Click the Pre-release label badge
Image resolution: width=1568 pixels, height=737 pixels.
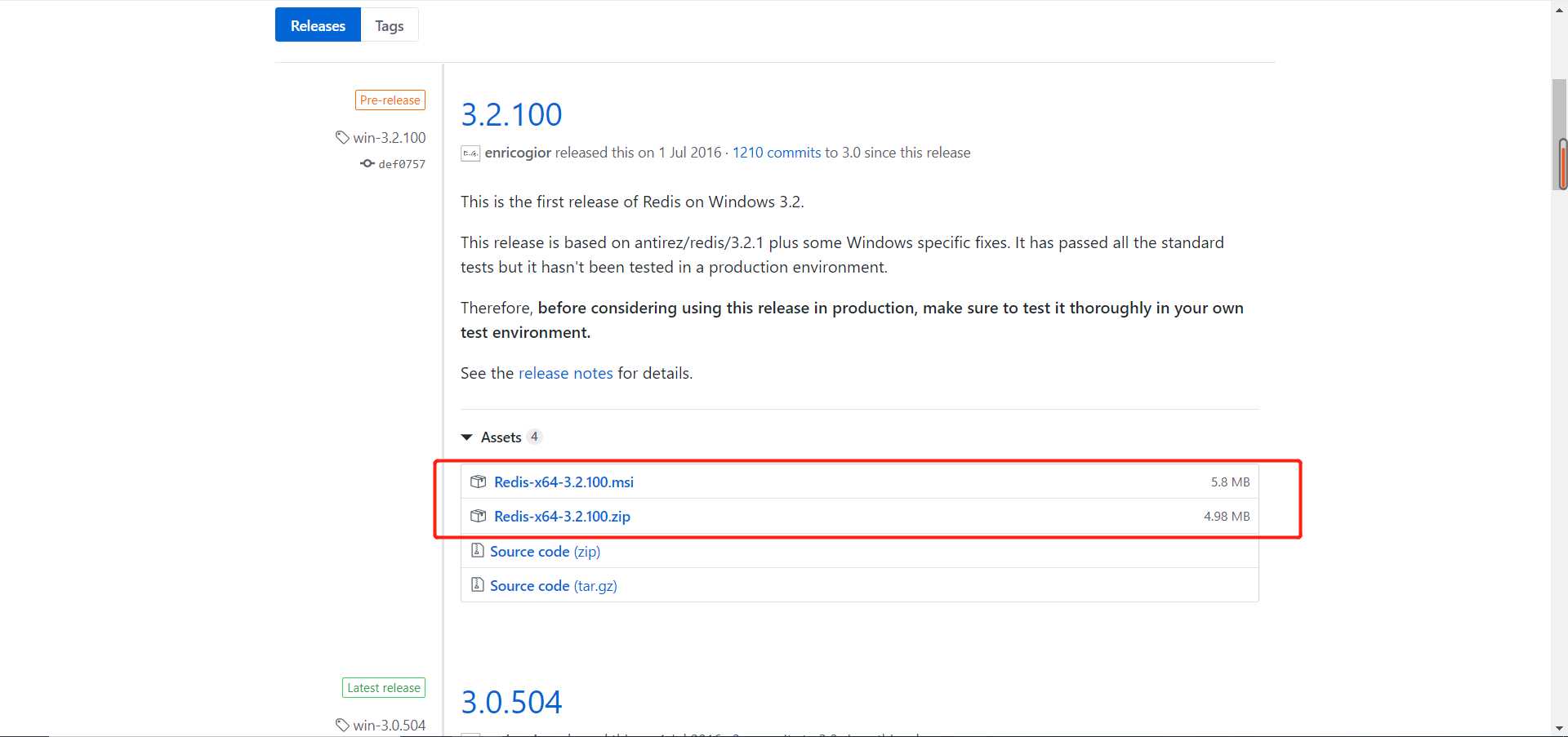390,100
